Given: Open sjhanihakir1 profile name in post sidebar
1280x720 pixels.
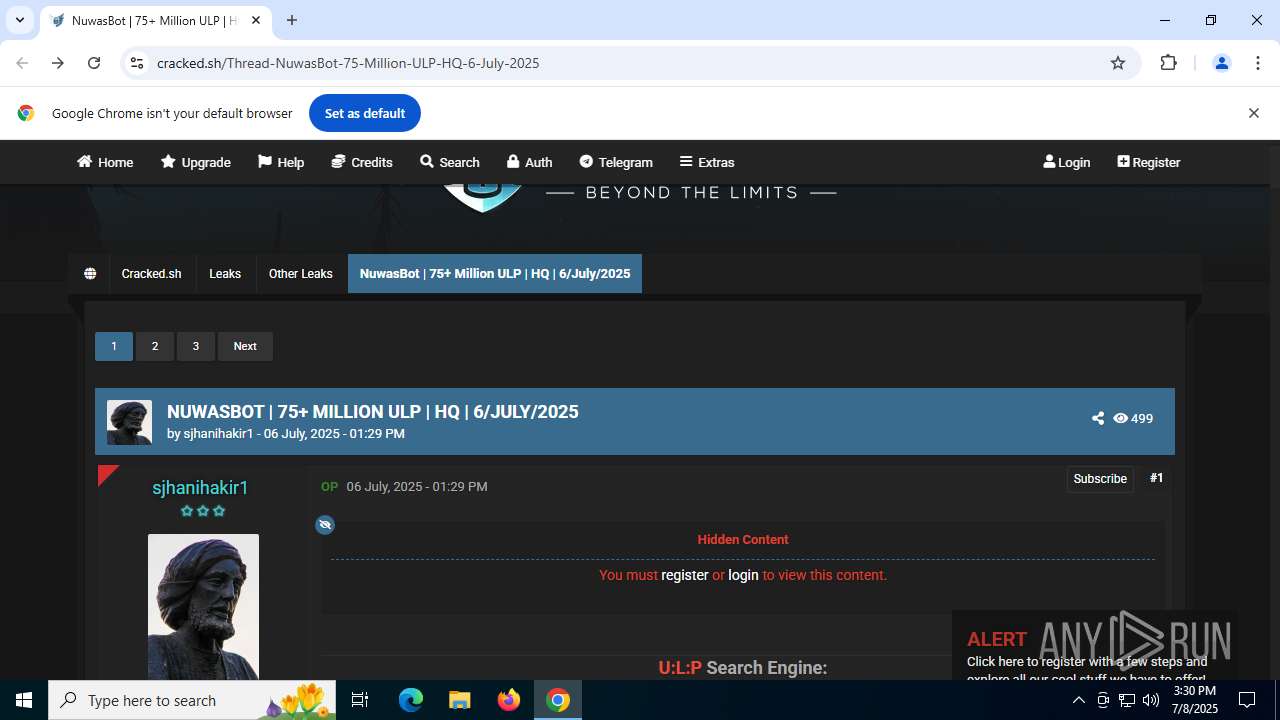Looking at the screenshot, I should pos(200,488).
